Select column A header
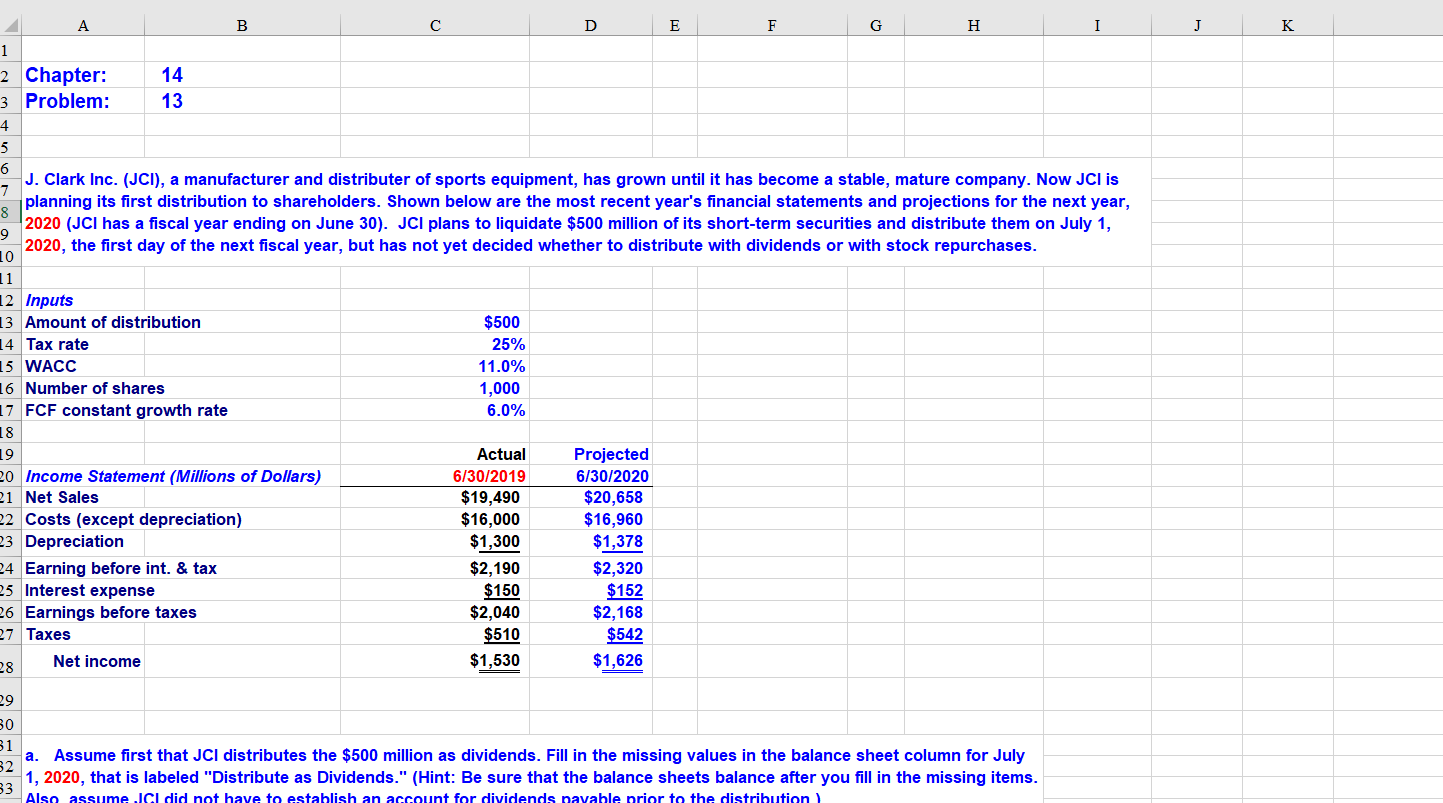Screen dimensions: 1443x803 pyautogui.click(x=82, y=26)
